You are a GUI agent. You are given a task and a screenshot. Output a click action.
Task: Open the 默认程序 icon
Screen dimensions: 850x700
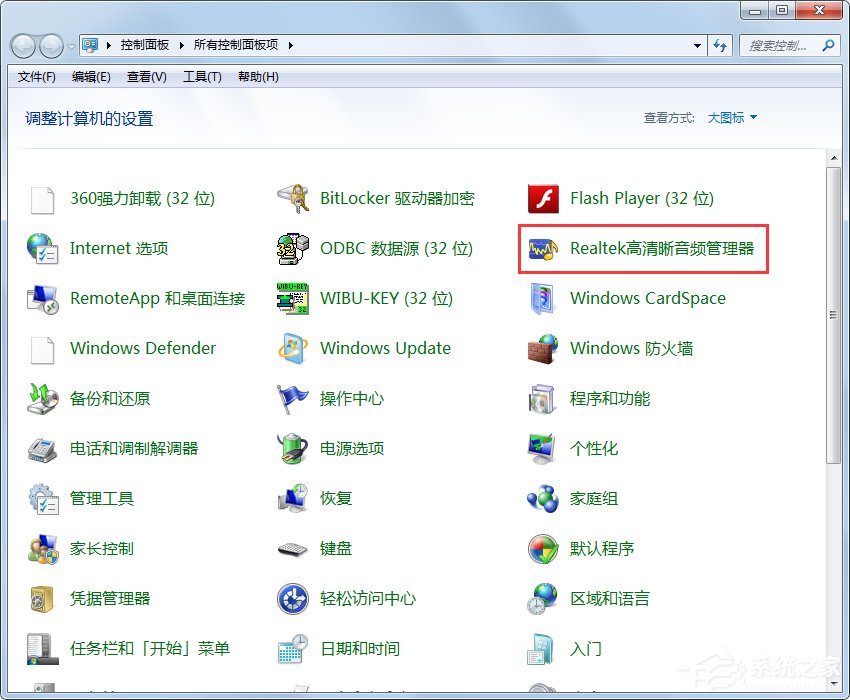(543, 549)
